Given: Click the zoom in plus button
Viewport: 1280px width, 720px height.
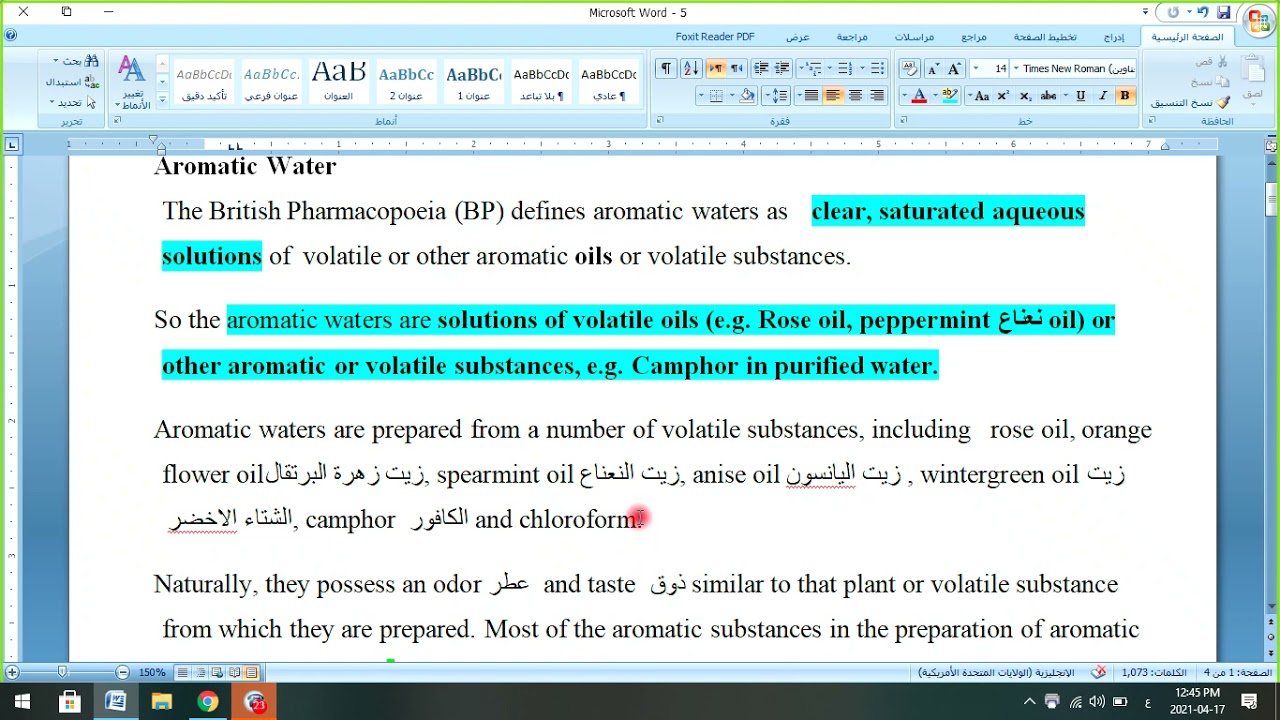Looking at the screenshot, I should coord(11,673).
